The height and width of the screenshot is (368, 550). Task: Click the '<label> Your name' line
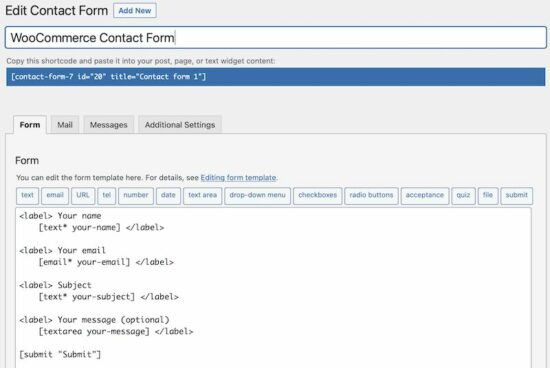pos(60,216)
